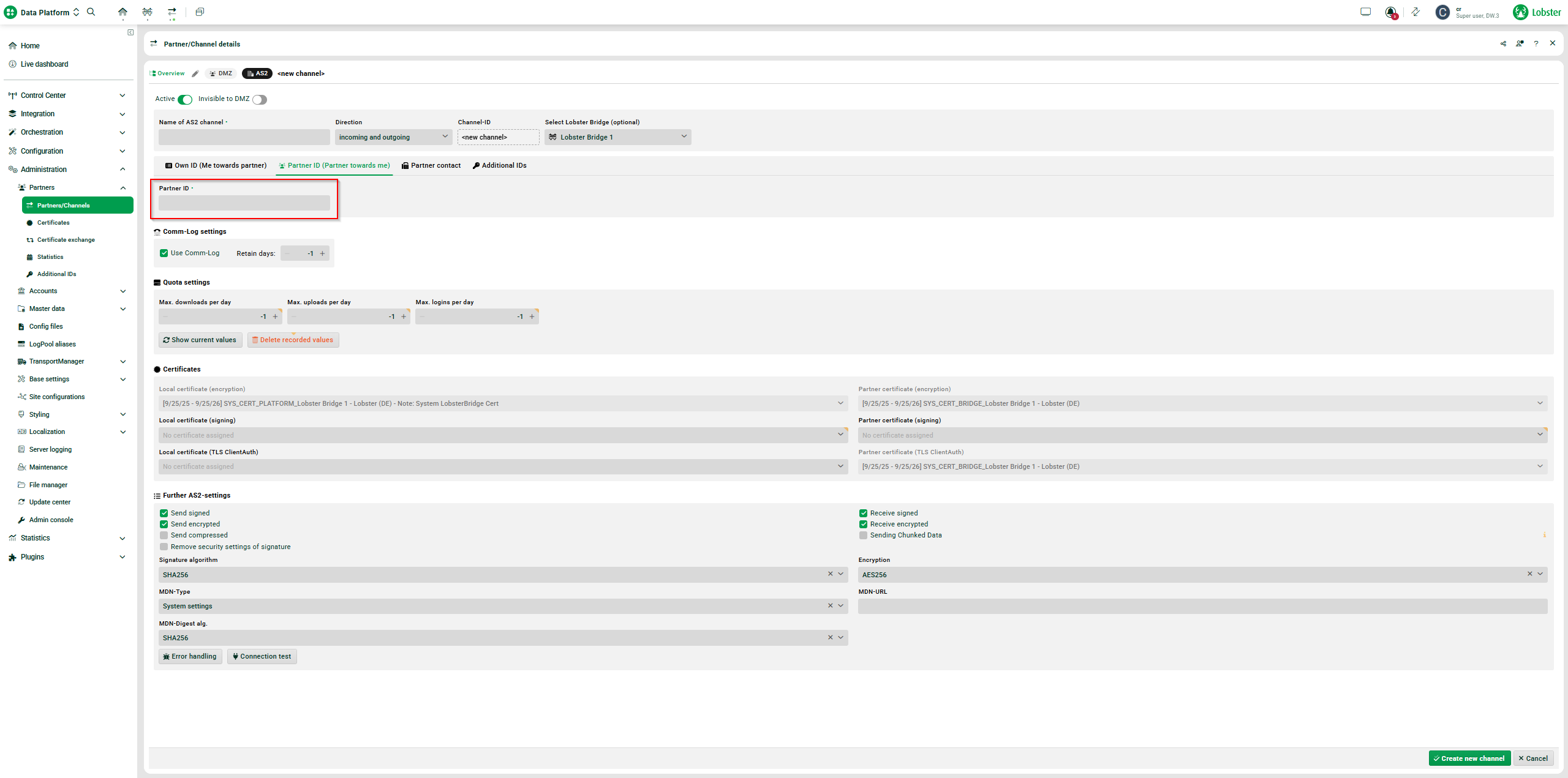Screen dimensions: 1568x778
Task: Increase Retain days with the plus stepper
Action: [323, 253]
